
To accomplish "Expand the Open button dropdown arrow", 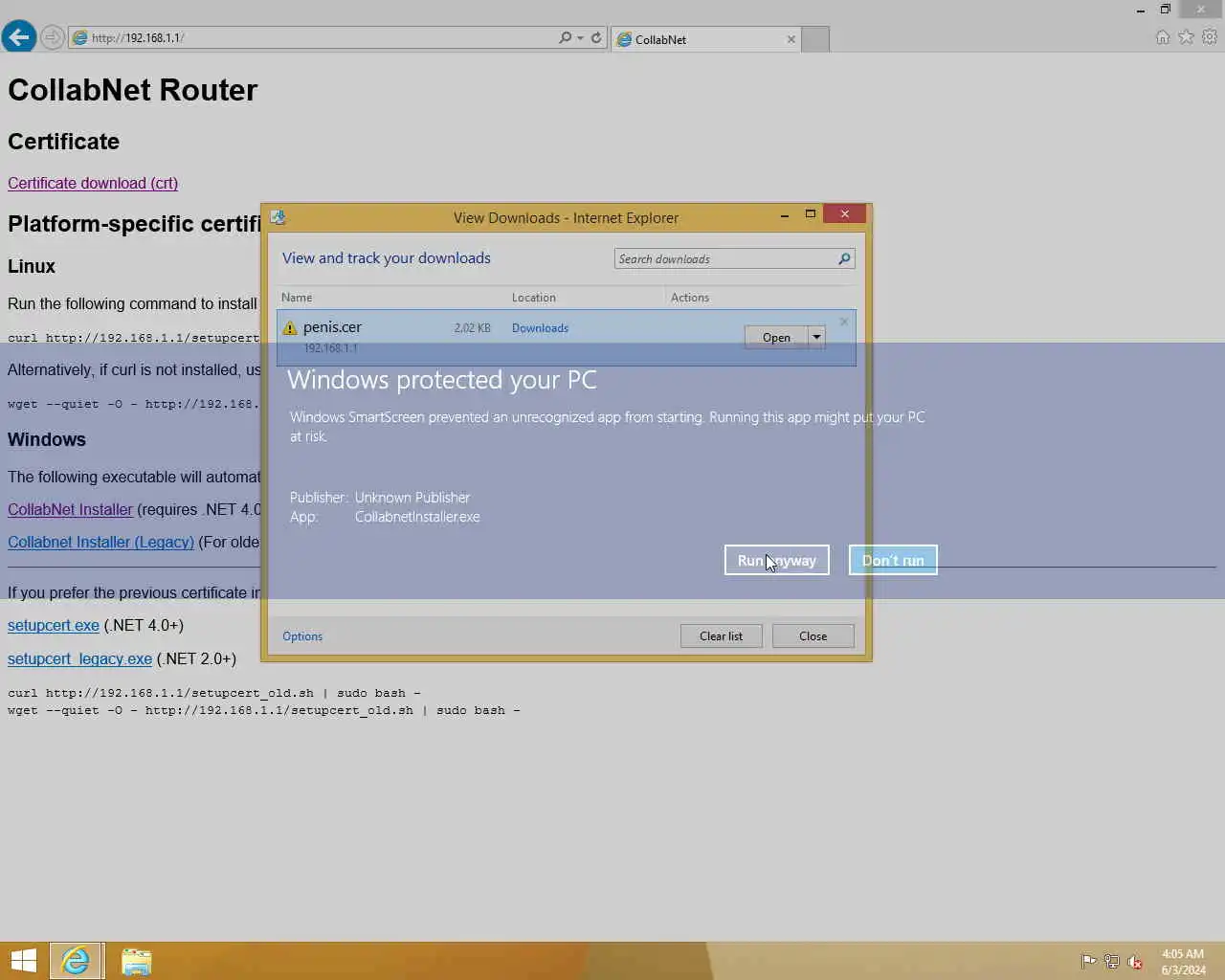I will pos(816,337).
